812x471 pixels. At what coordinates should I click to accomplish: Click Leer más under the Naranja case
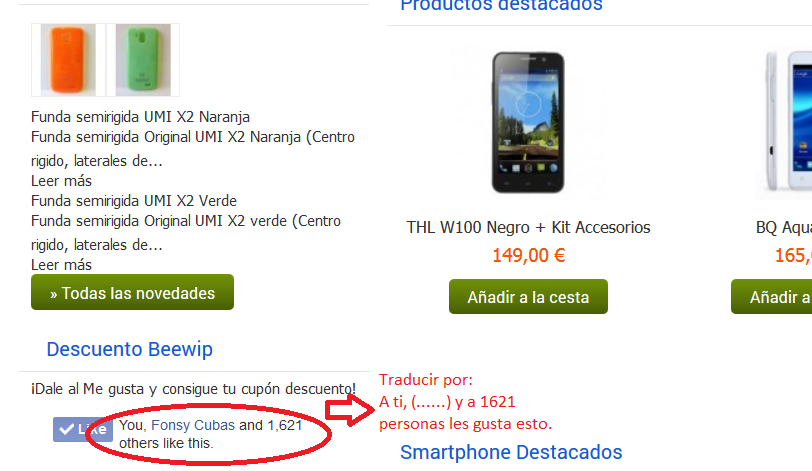click(61, 181)
